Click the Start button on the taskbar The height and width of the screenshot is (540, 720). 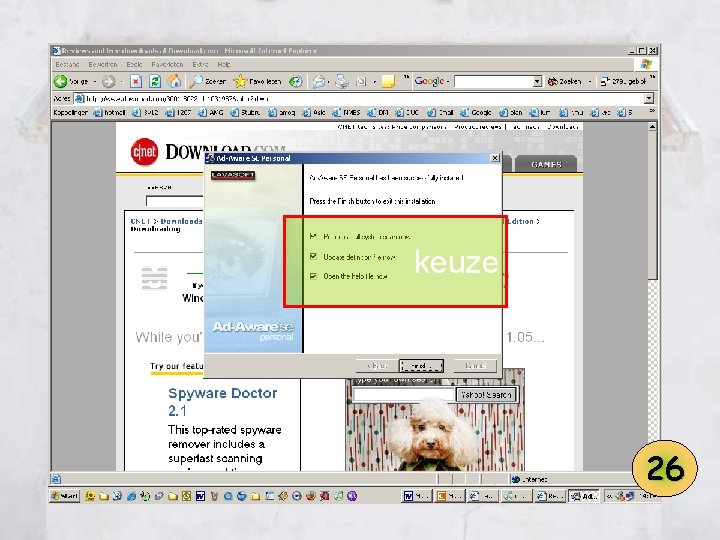pos(65,496)
